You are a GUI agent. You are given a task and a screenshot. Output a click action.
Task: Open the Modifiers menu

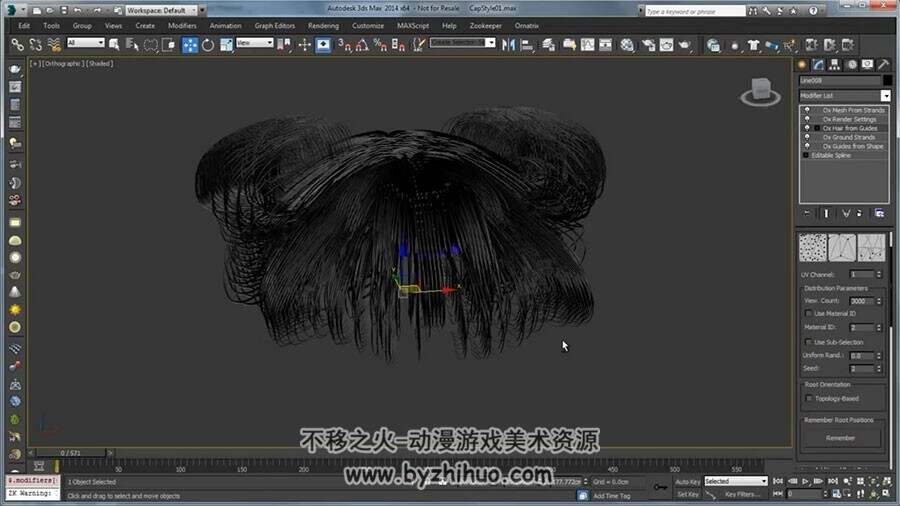[182, 26]
